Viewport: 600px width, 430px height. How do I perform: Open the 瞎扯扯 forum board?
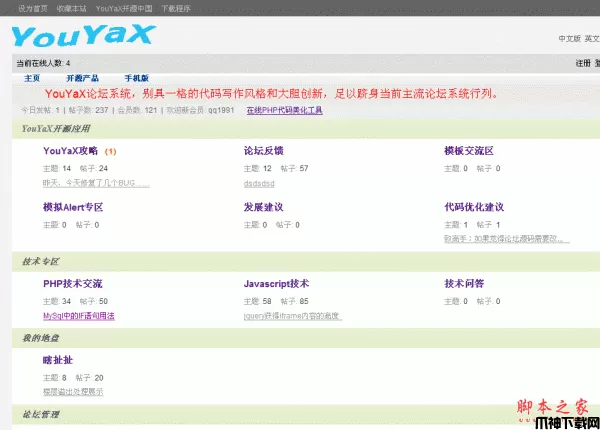tap(58, 360)
